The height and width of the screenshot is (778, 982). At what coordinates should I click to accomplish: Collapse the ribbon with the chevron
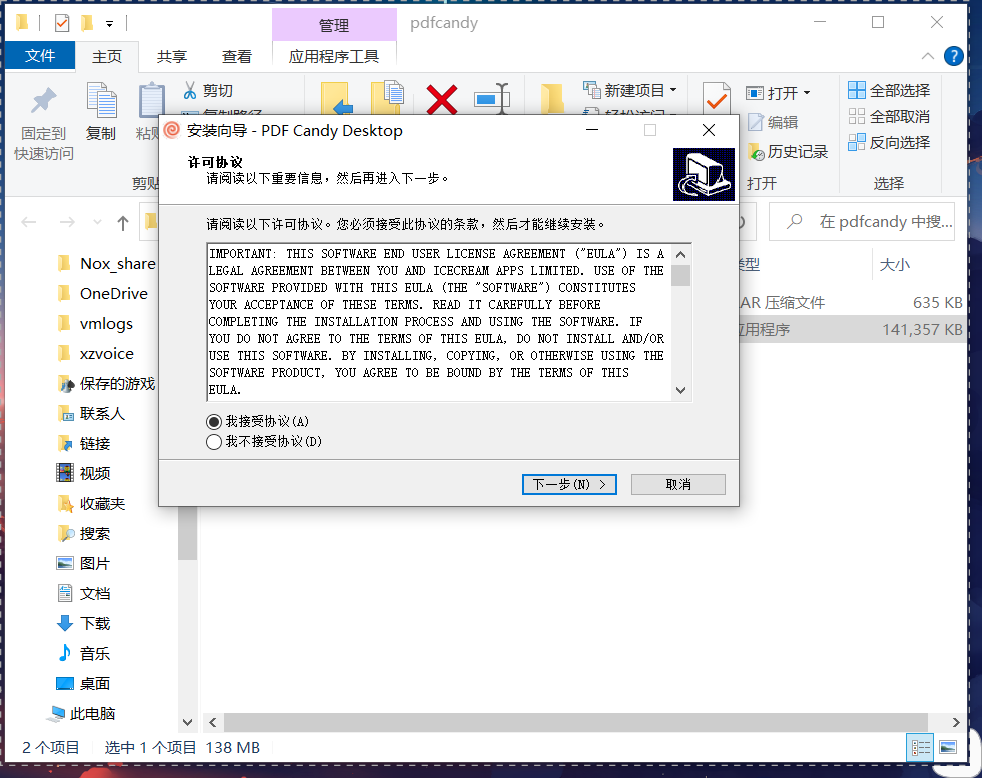(x=928, y=56)
